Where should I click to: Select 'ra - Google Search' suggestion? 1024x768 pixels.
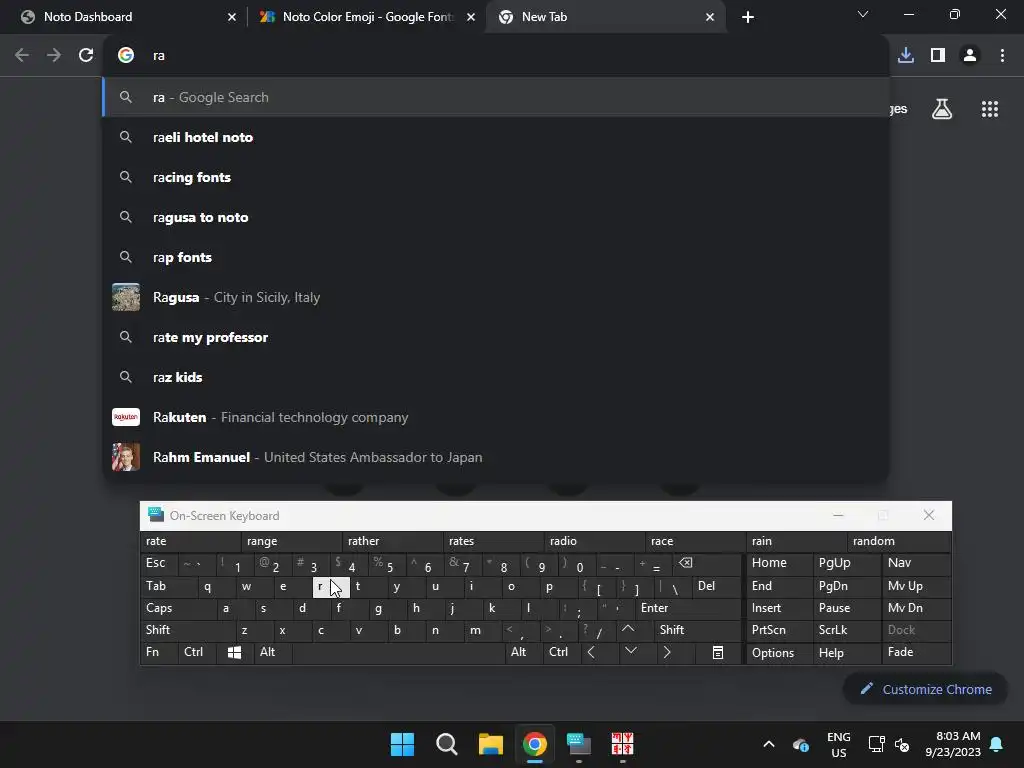point(496,97)
